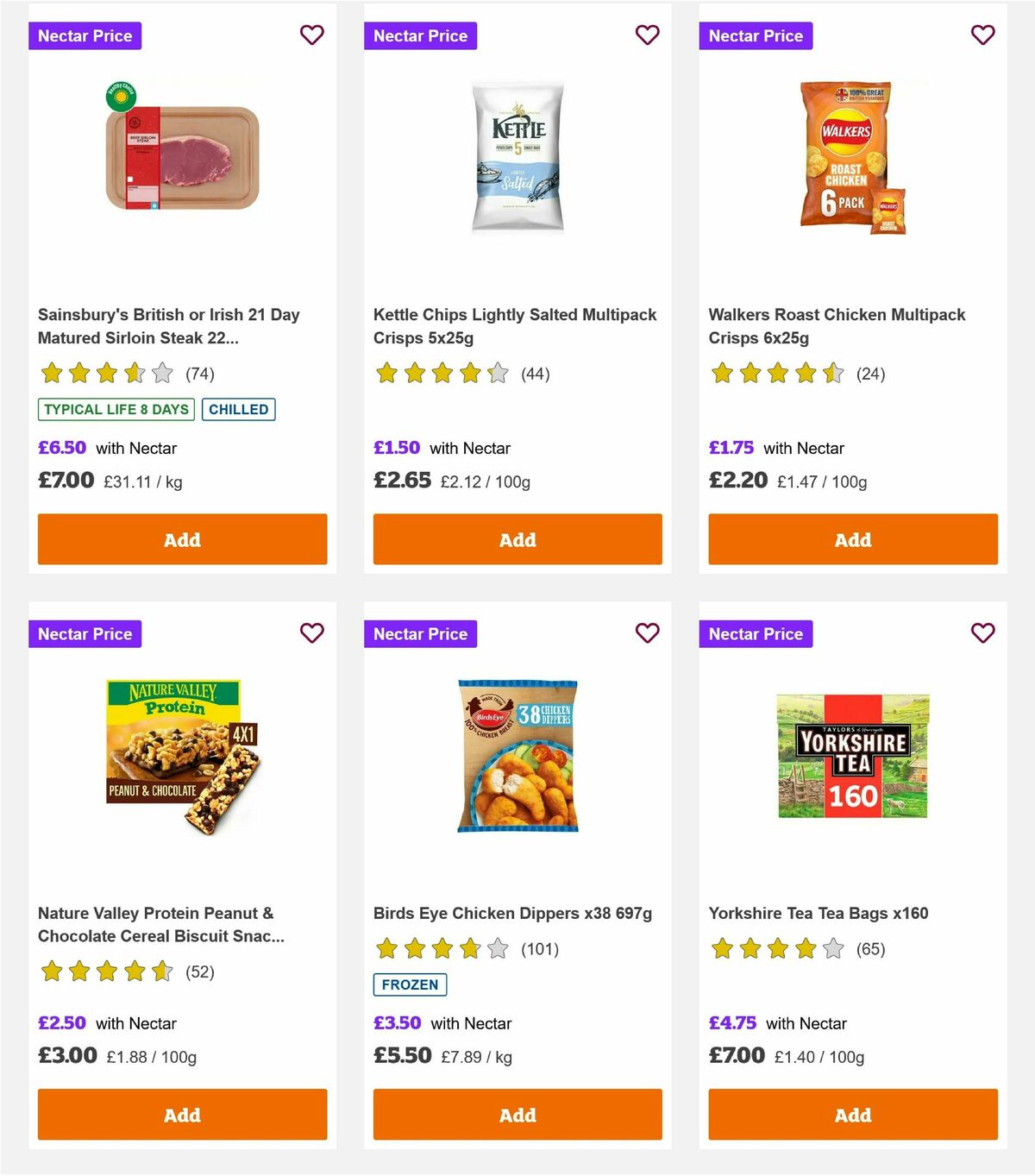Click the FROZEN tag on Chicken Dippers
The height and width of the screenshot is (1176, 1035).
(x=410, y=984)
